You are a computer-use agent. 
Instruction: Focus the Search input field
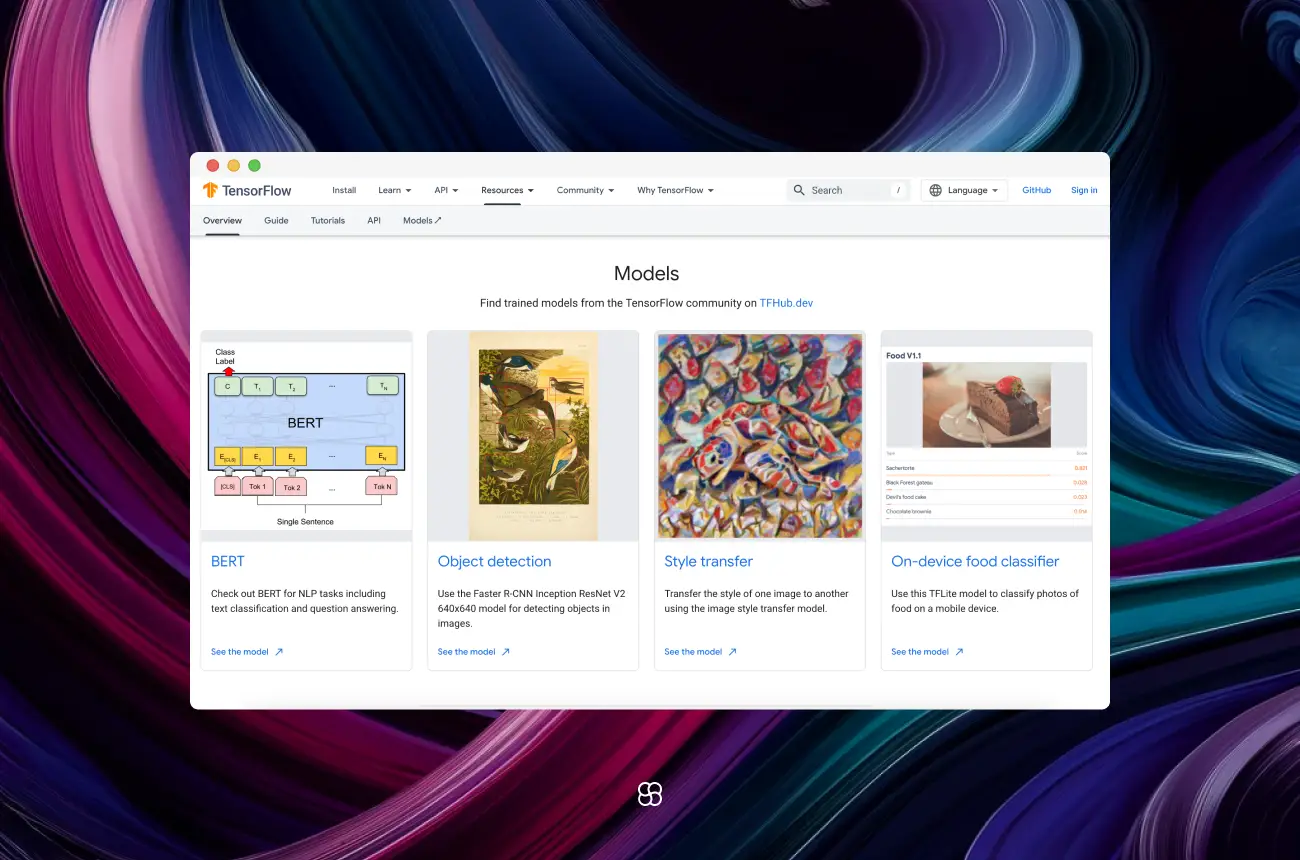pos(848,190)
